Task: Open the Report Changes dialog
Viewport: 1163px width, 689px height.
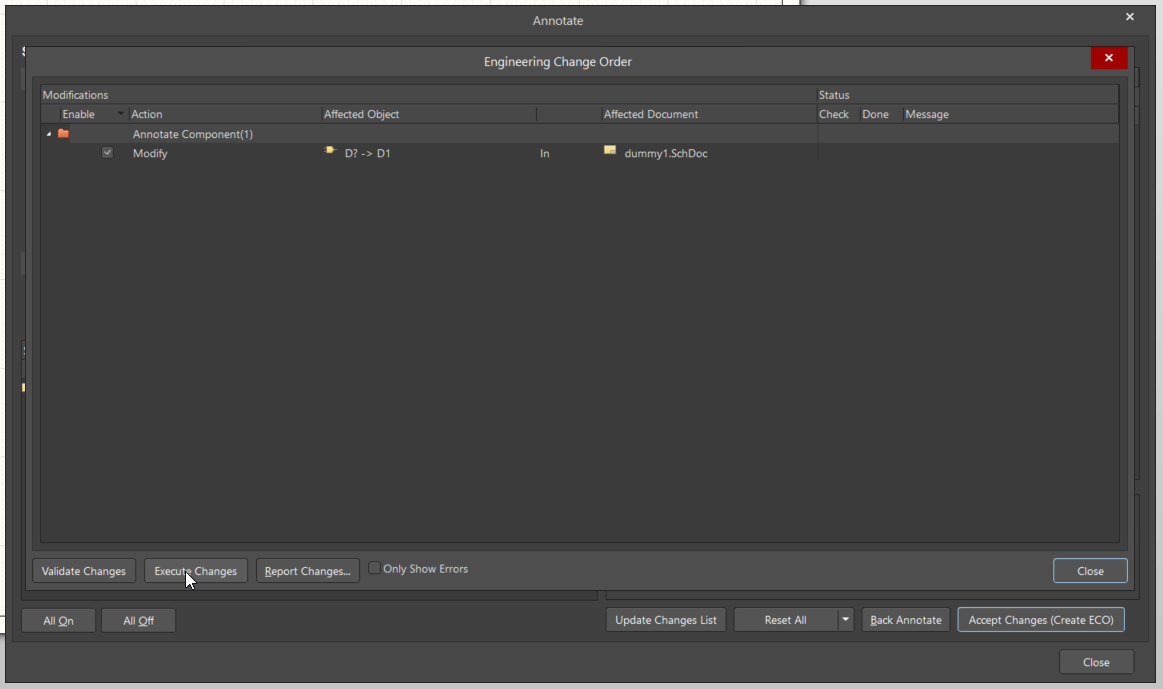Action: [307, 571]
